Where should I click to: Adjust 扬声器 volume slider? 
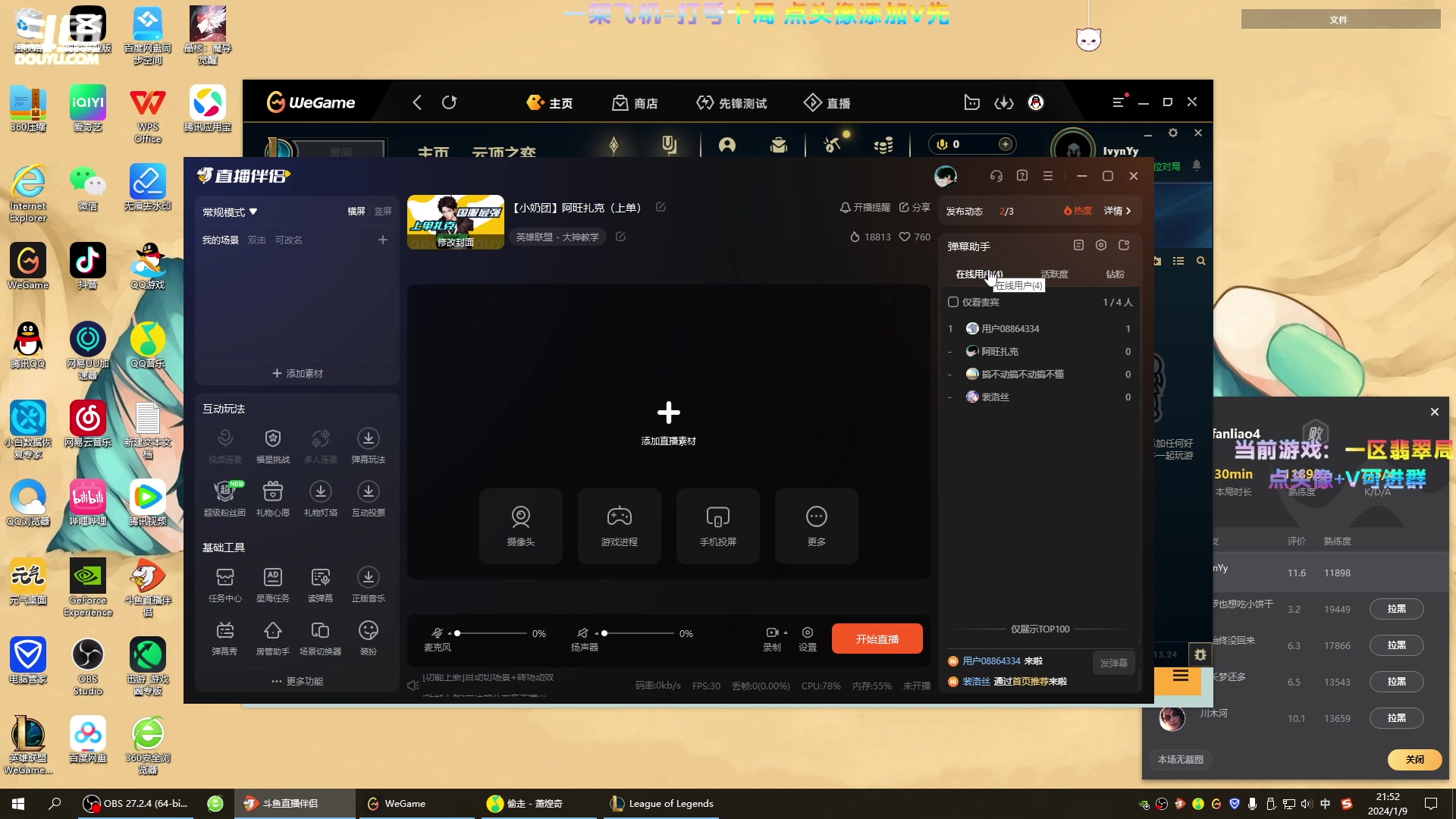[639, 632]
